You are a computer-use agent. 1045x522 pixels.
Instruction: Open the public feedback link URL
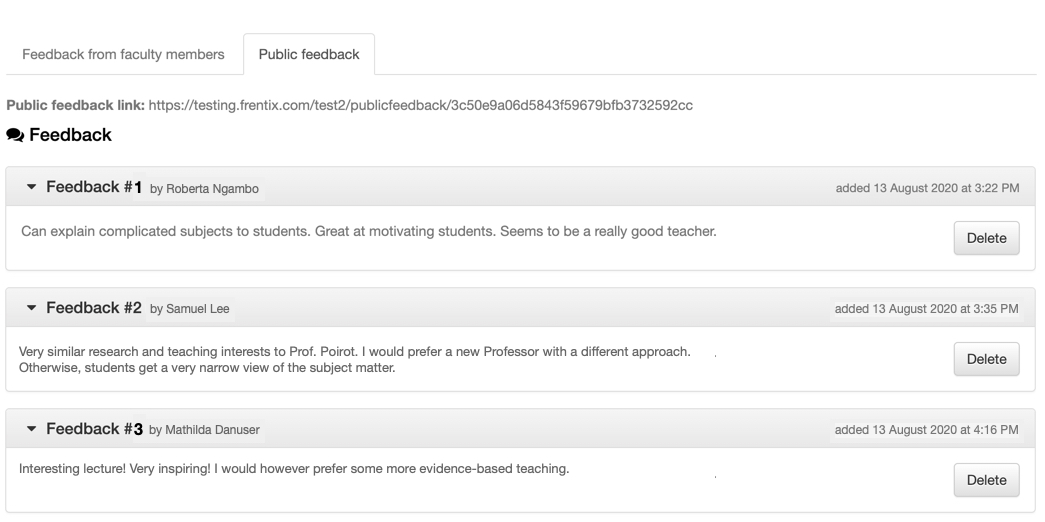(x=421, y=105)
